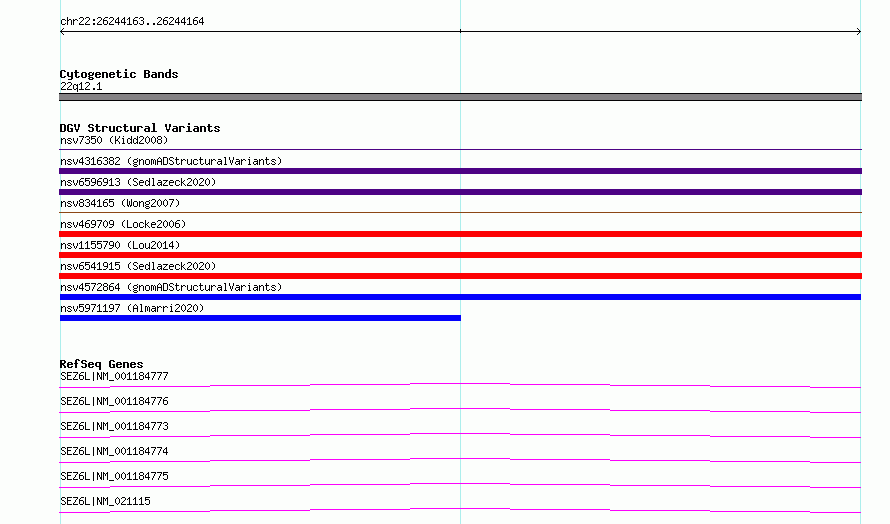Open the SEZ6L|NM_001184775 transcript label
Viewport: 890px width, 524px height.
(x=114, y=476)
